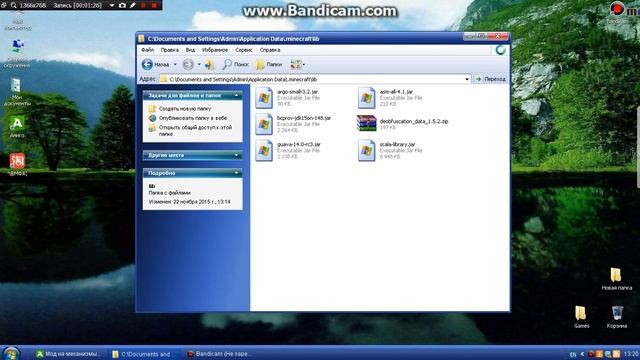Open the Bandicam recorder dropdown arrow

pyautogui.click(x=111, y=5)
